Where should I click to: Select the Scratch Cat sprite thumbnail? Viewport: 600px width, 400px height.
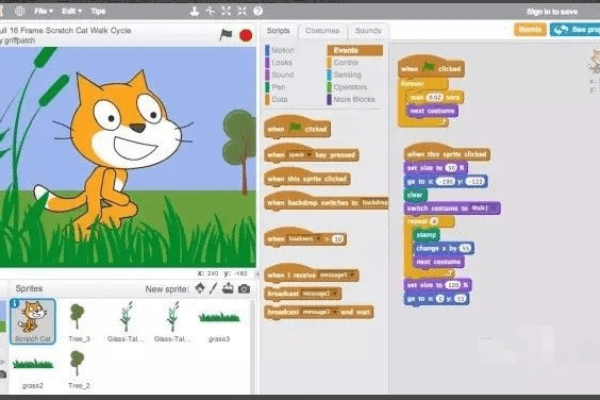33,322
